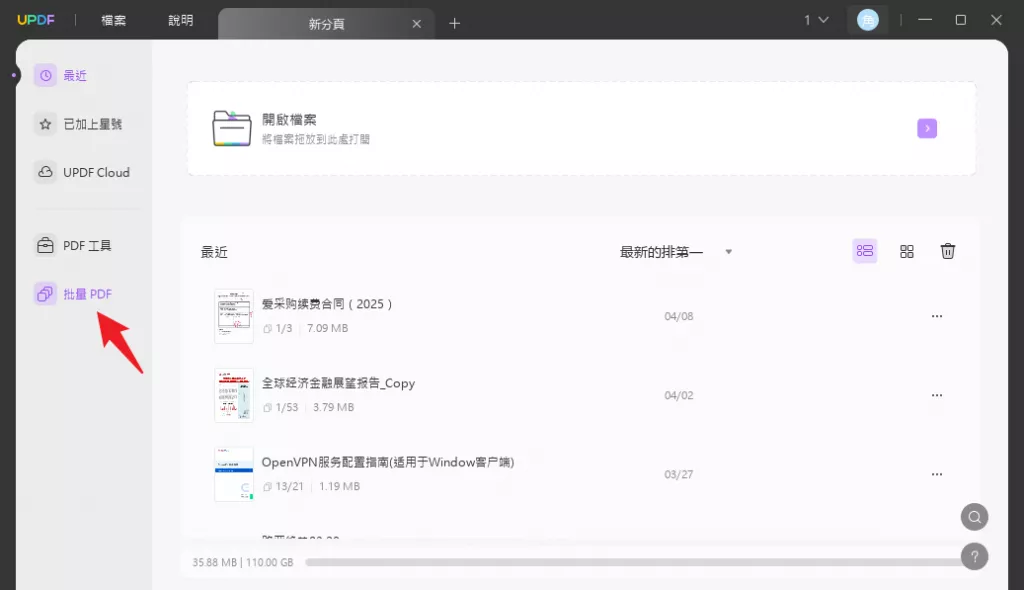Click the user avatar icon

pyautogui.click(x=867, y=20)
